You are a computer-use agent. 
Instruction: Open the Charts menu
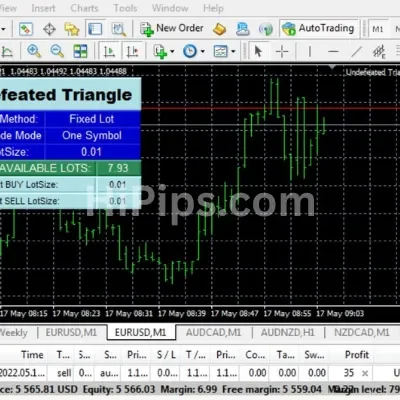point(84,8)
